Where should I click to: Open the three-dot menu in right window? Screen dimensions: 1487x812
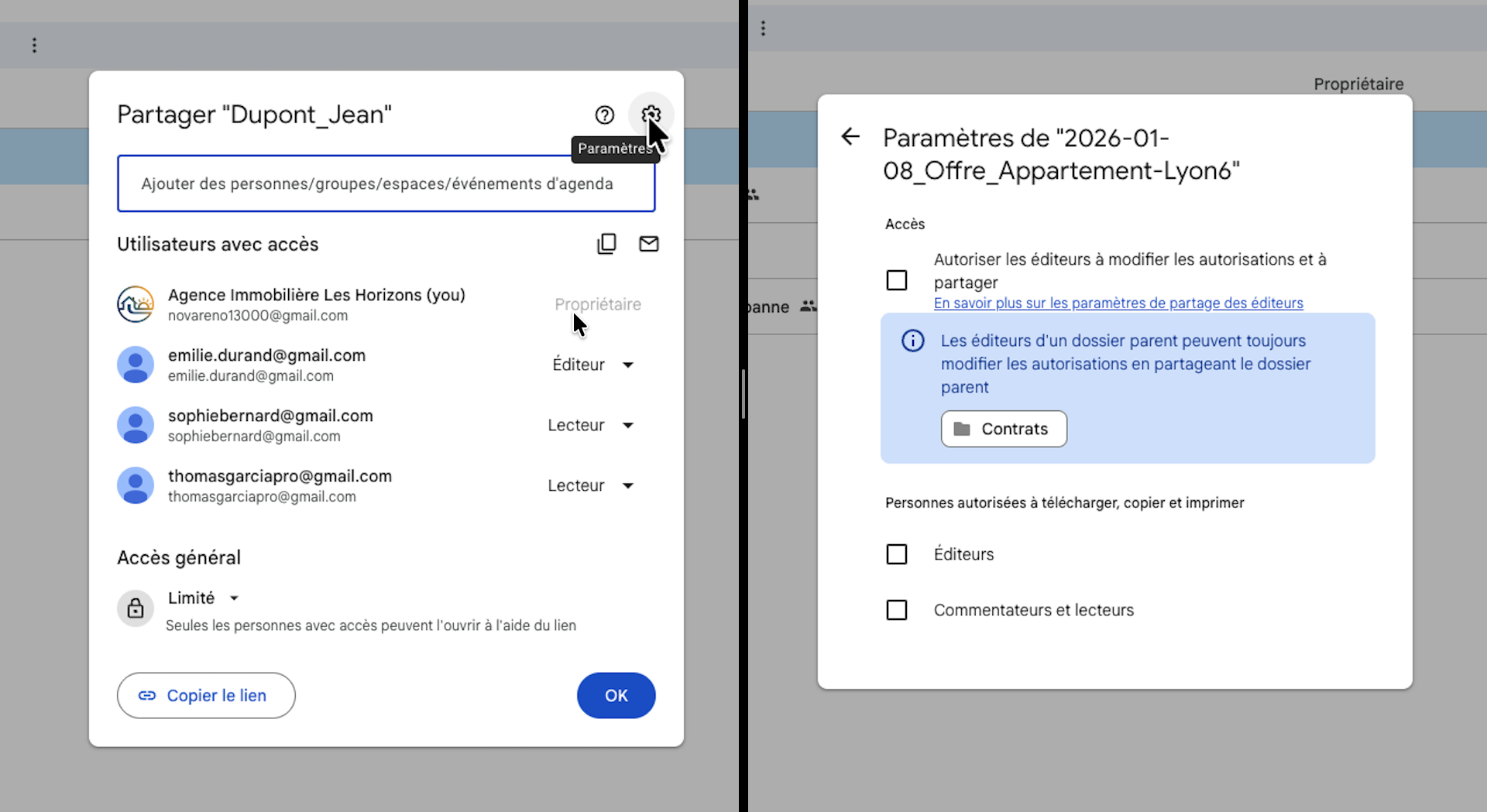[763, 29]
